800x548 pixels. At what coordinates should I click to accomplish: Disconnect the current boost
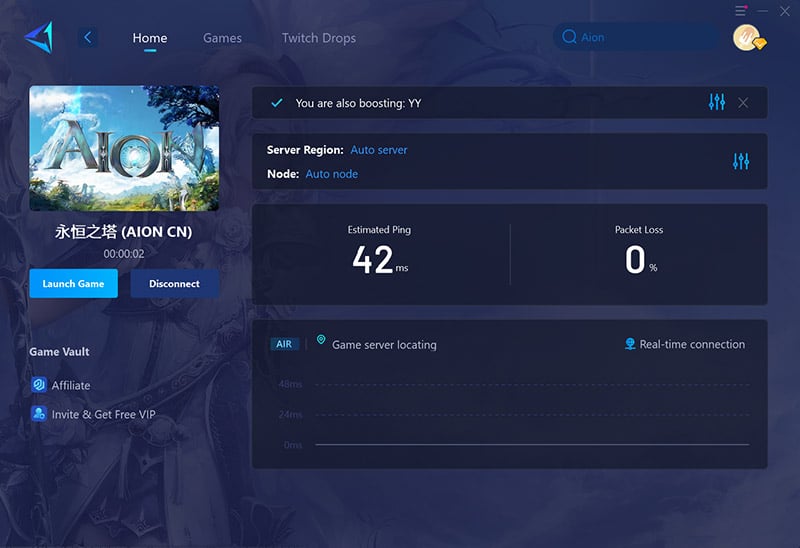tap(174, 284)
